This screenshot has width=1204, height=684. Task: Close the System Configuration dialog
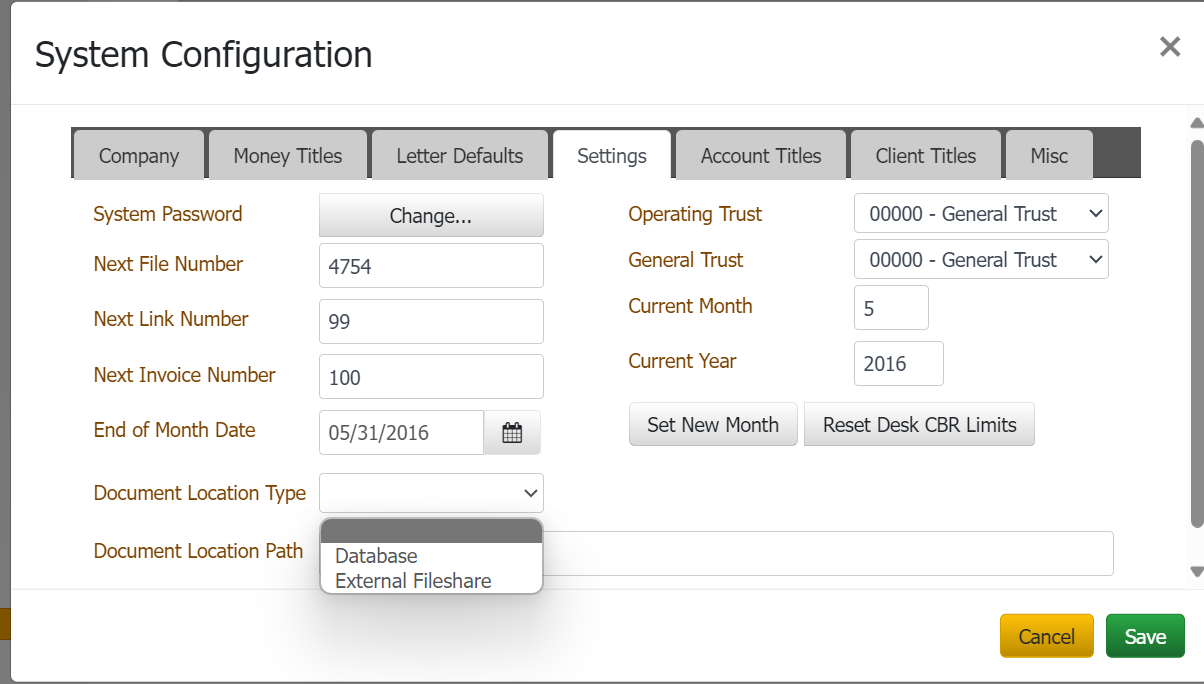(x=1169, y=47)
